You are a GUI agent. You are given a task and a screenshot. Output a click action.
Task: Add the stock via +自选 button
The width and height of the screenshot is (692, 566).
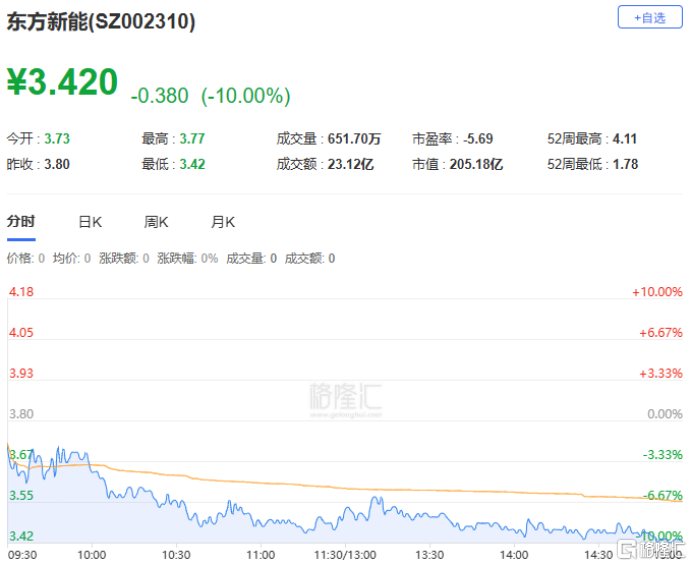650,18
